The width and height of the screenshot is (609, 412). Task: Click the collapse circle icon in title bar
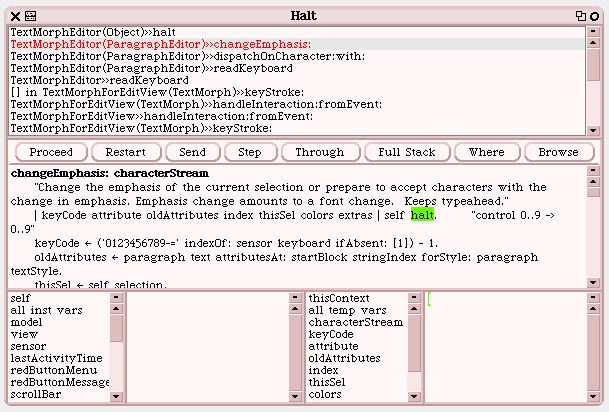(594, 16)
